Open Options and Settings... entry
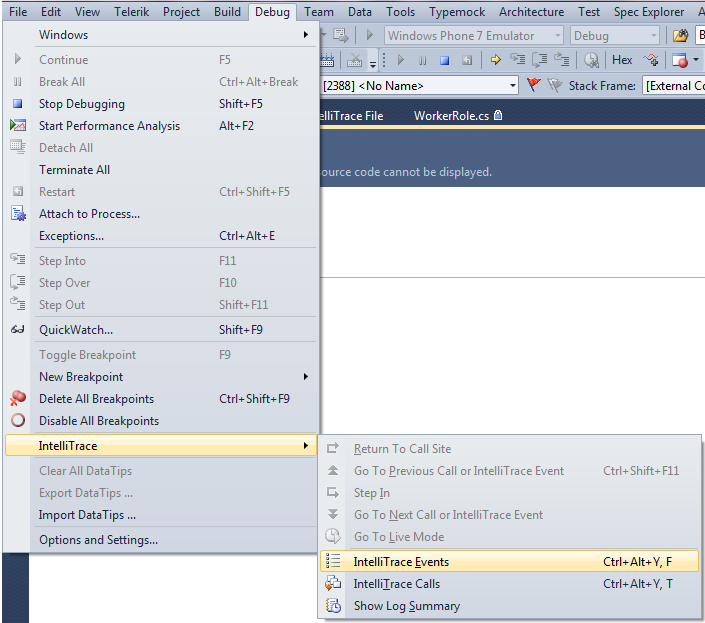This screenshot has height=623, width=705. [x=161, y=540]
